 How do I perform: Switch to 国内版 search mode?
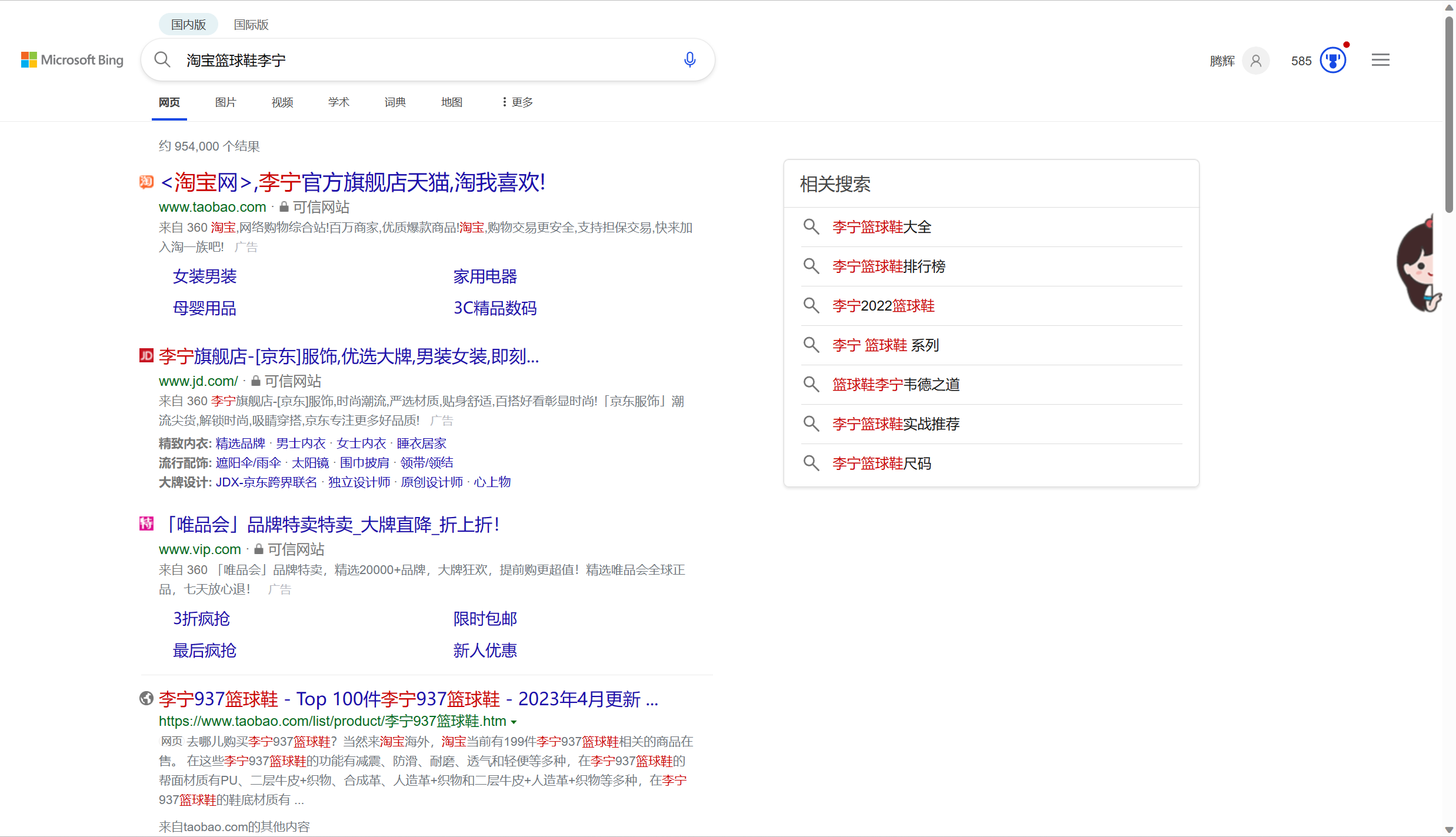point(188,25)
